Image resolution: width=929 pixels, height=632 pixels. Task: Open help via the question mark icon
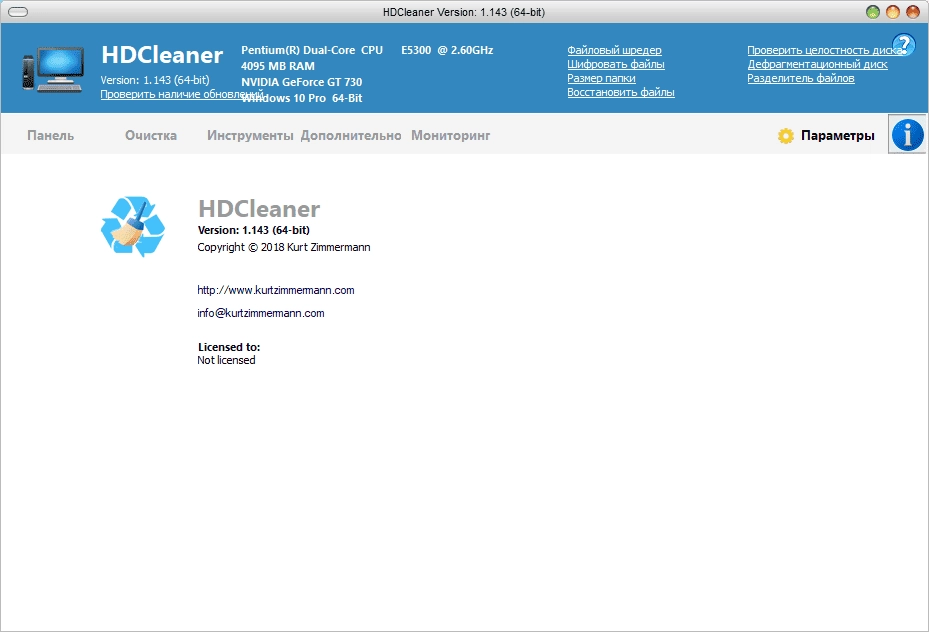tap(904, 44)
